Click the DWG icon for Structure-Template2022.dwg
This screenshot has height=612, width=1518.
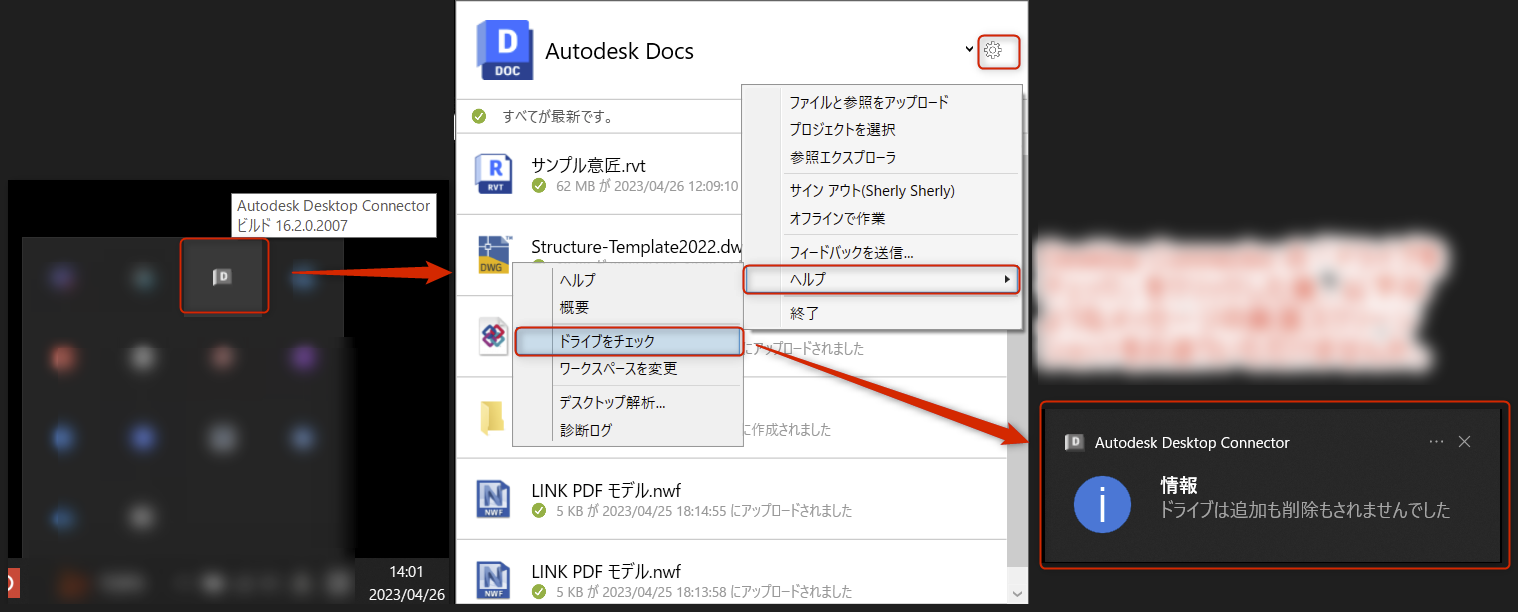click(x=491, y=255)
